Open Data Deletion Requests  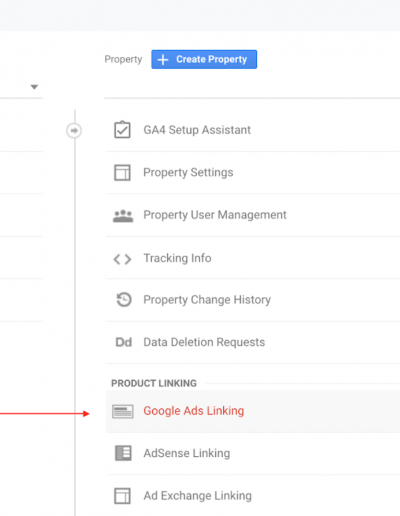pos(253,343)
